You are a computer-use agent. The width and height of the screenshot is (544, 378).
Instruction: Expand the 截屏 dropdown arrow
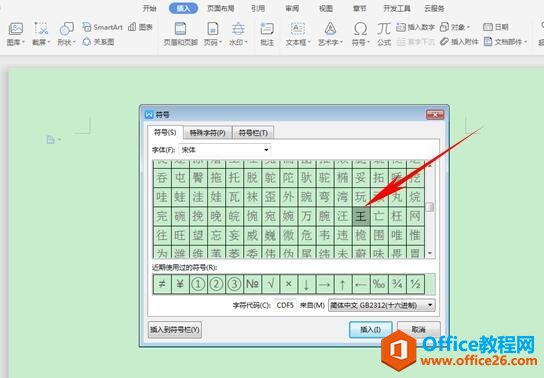[x=49, y=42]
